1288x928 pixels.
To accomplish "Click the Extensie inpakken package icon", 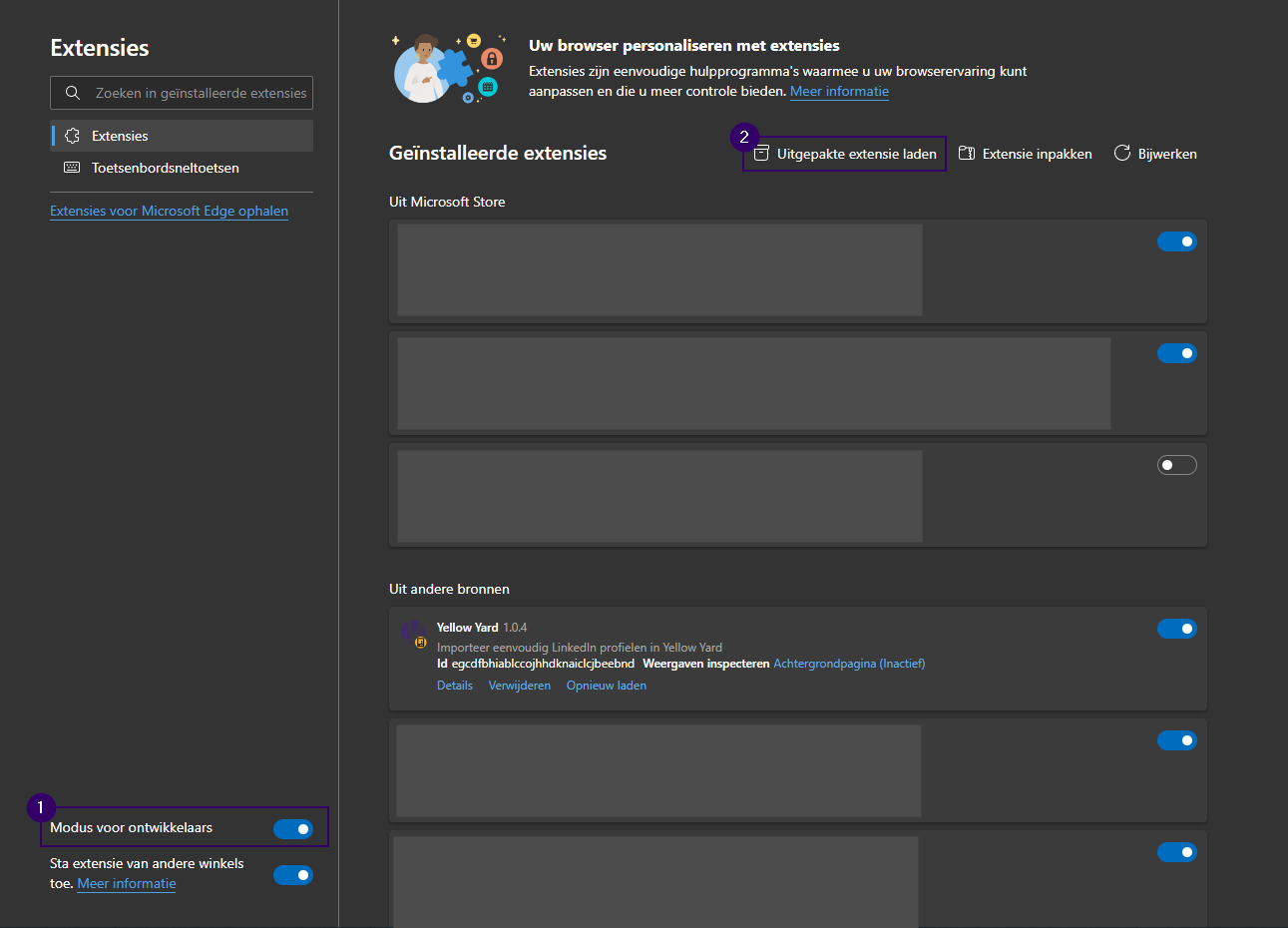I will pos(967,154).
